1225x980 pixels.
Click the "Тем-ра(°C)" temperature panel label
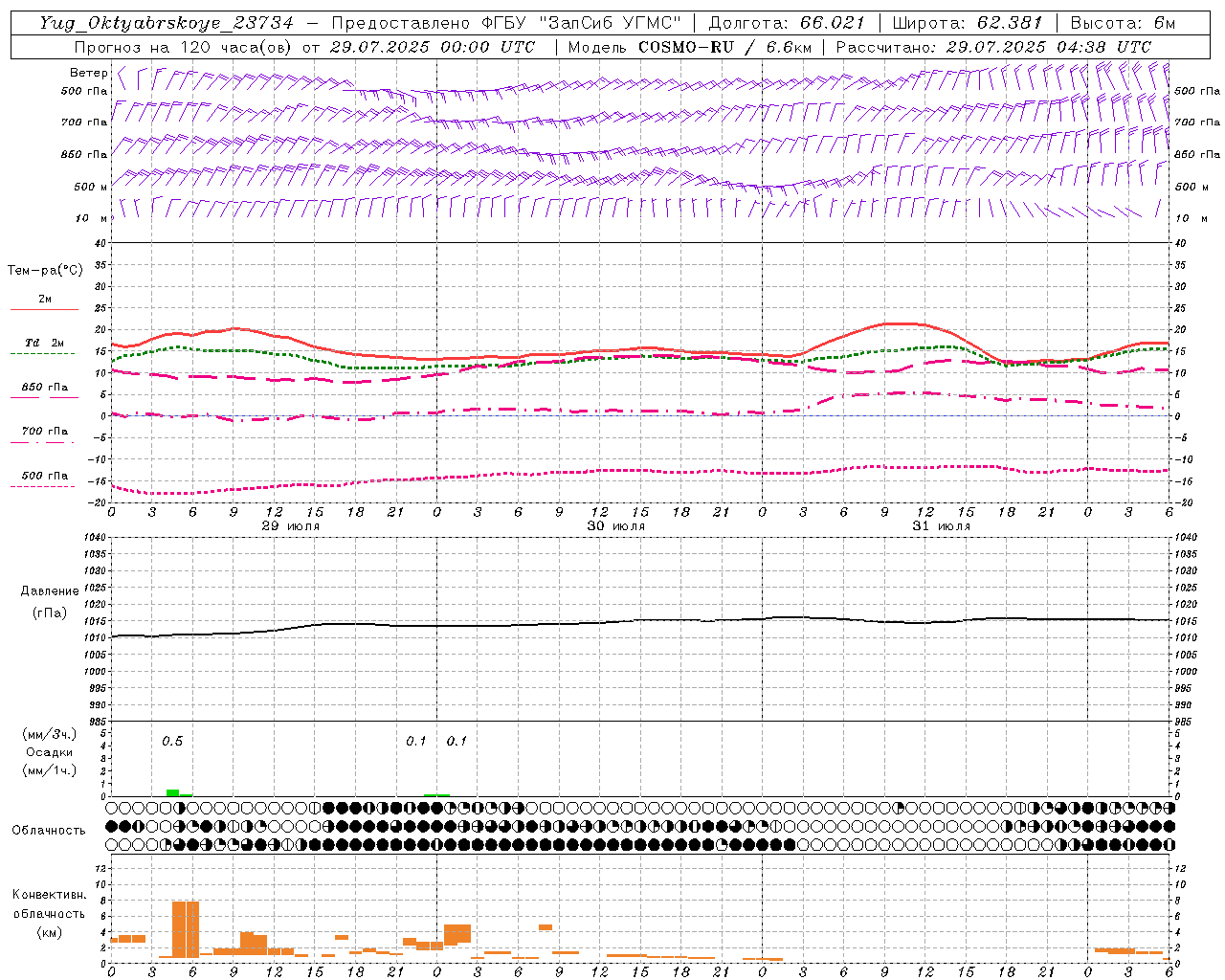coord(45,271)
